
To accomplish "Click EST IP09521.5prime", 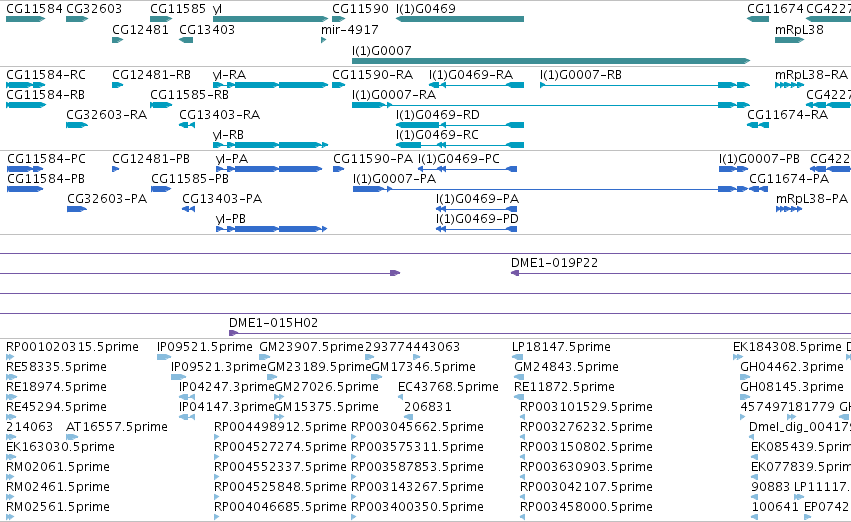I will coord(164,357).
